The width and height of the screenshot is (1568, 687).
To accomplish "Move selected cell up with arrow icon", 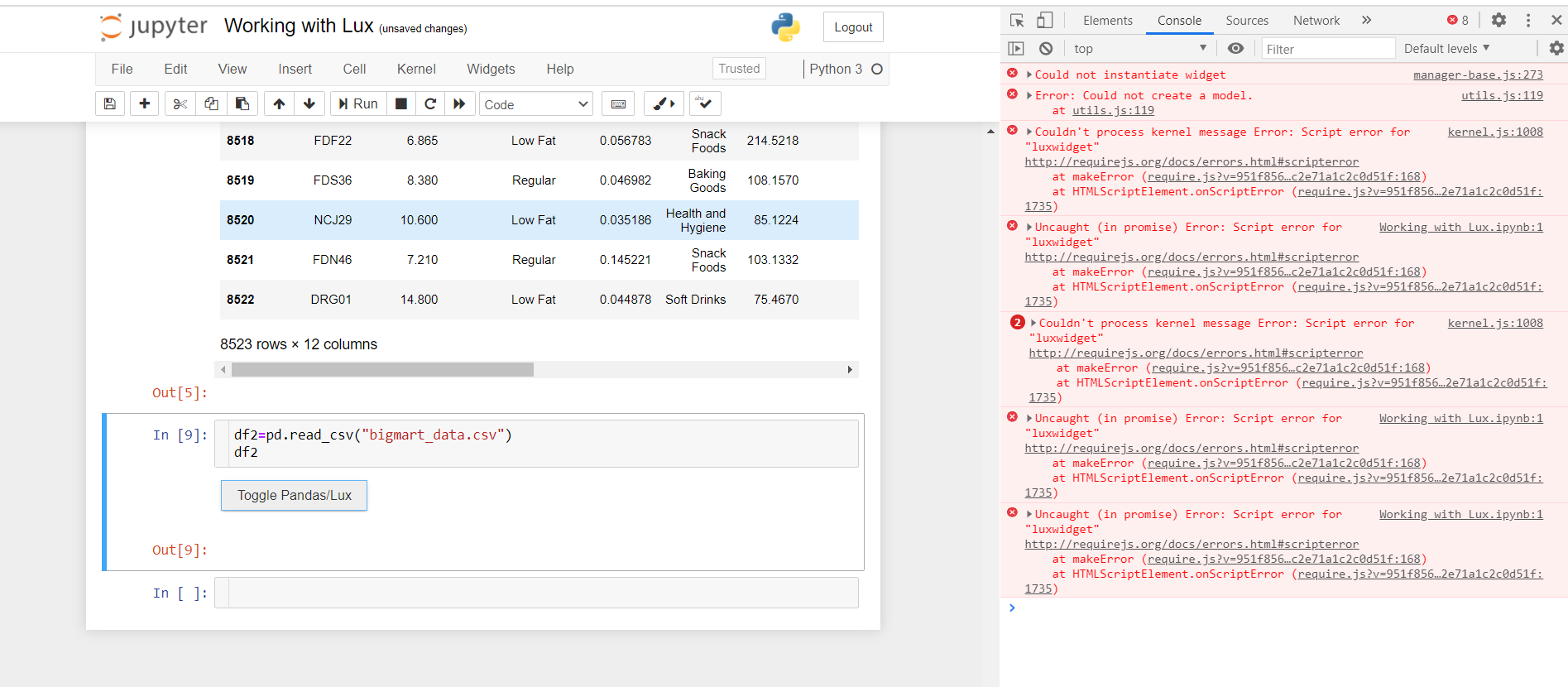I will pyautogui.click(x=279, y=103).
